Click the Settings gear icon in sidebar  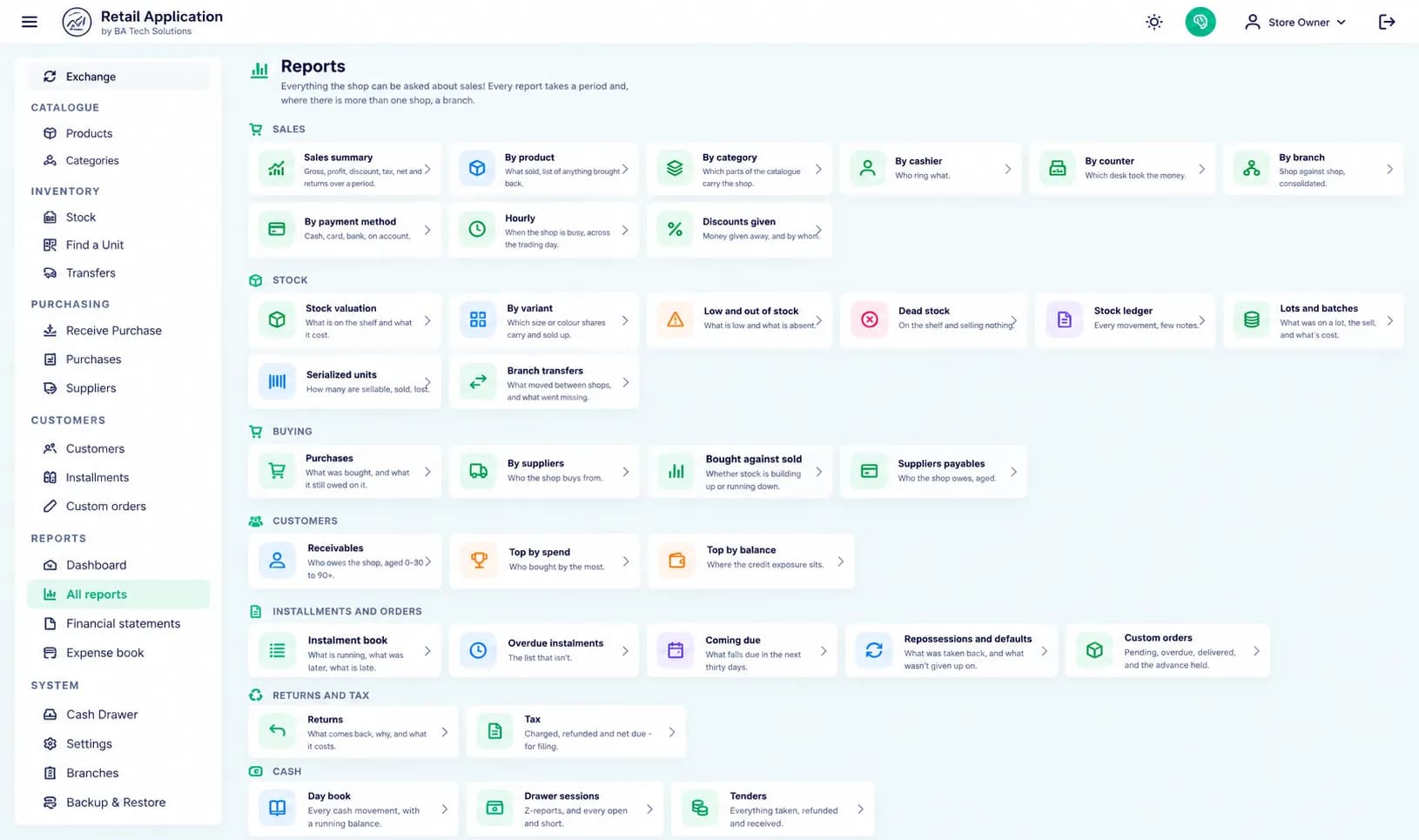[50, 744]
